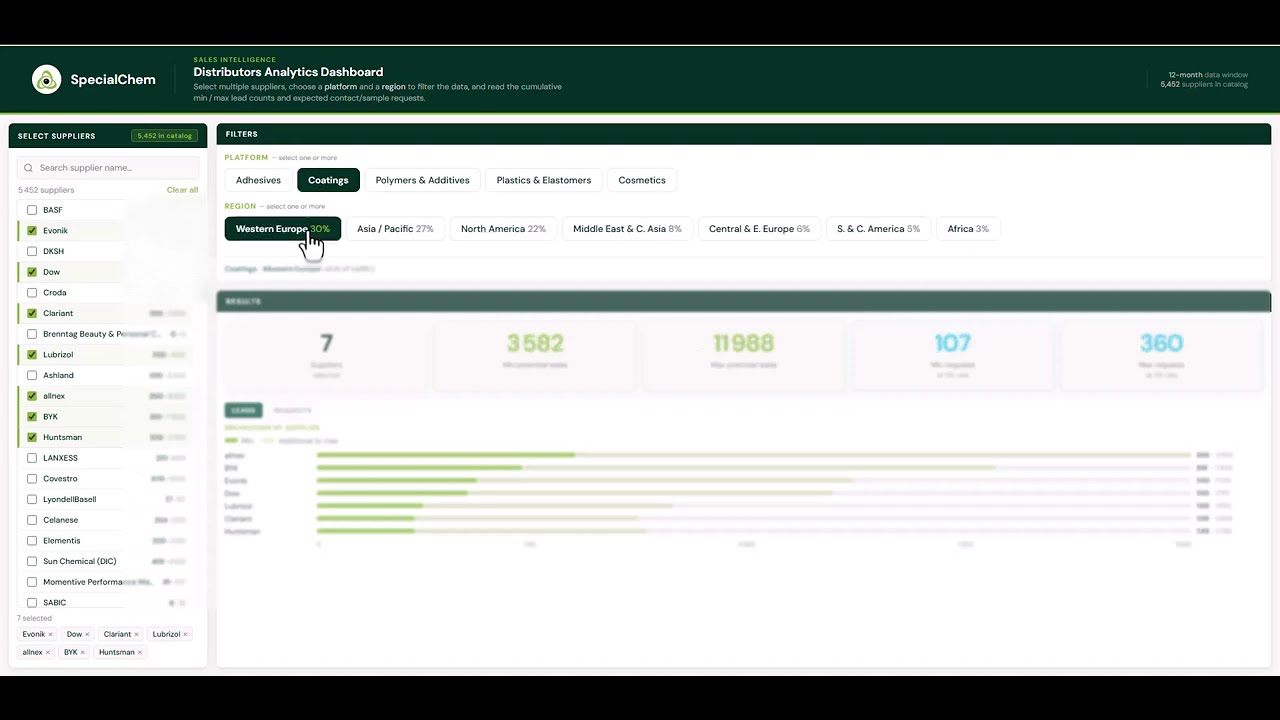Toggle the Coatings platform filter

328,180
